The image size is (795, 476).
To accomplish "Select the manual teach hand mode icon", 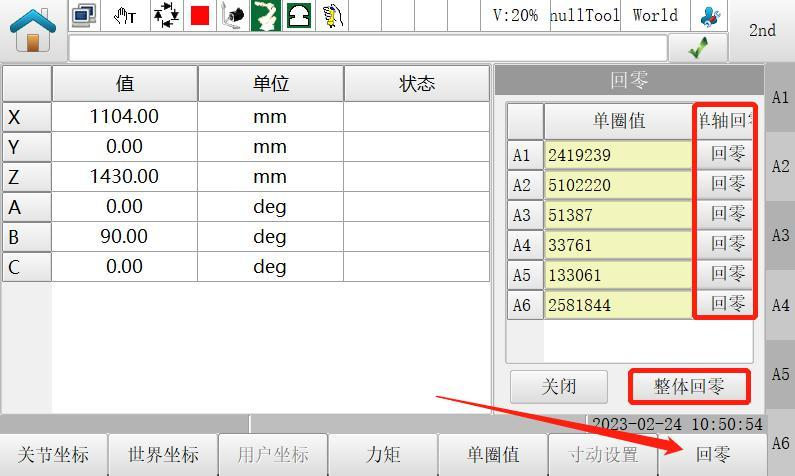I will coord(125,16).
